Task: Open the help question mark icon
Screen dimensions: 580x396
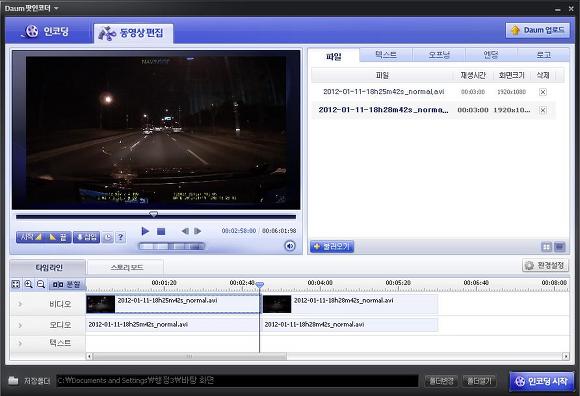Action: coord(121,237)
